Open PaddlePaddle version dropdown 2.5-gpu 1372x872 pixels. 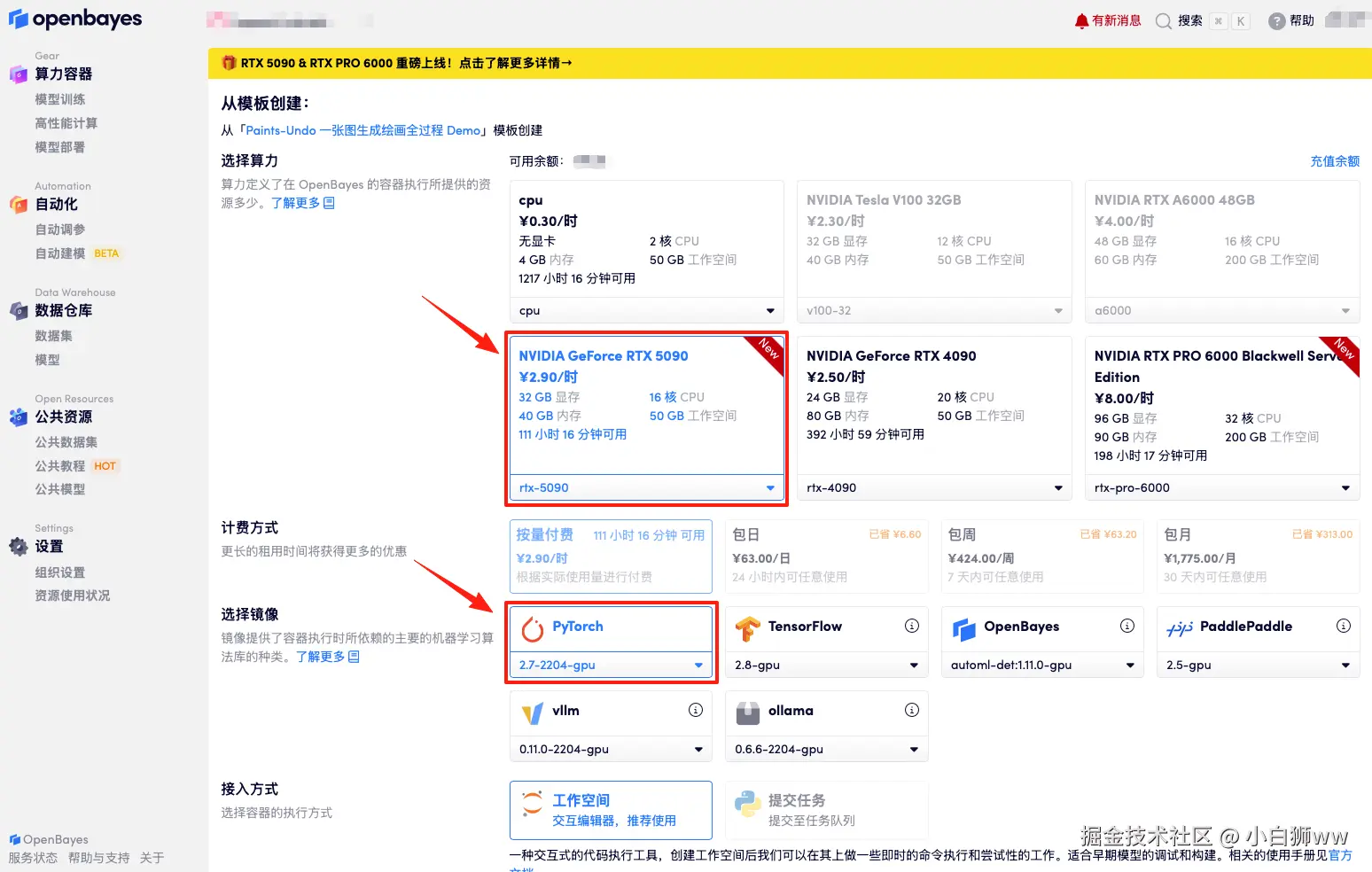(1258, 666)
